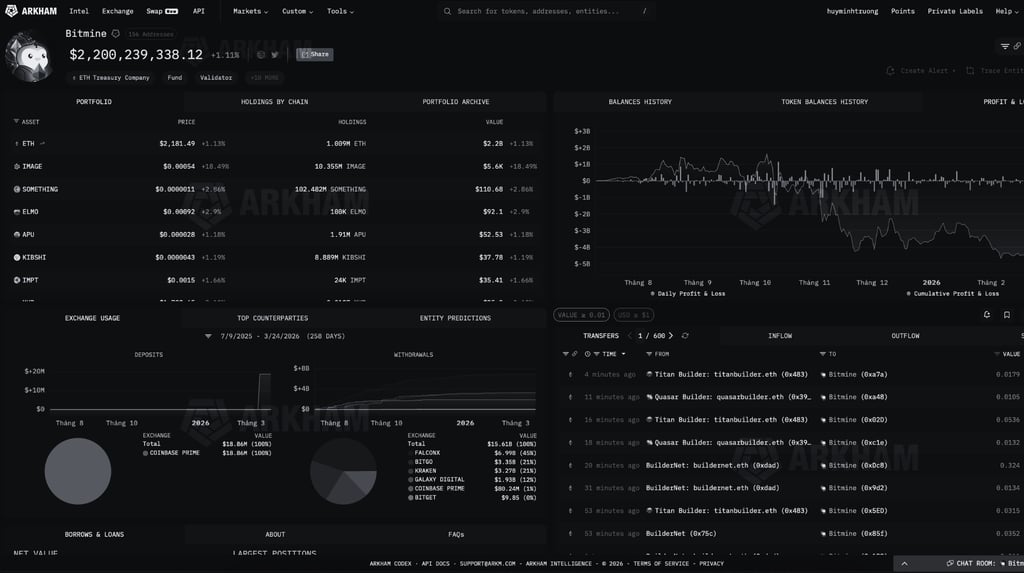The image size is (1024, 573).
Task: Open the FROM column filter in transfers
Action: (648, 354)
